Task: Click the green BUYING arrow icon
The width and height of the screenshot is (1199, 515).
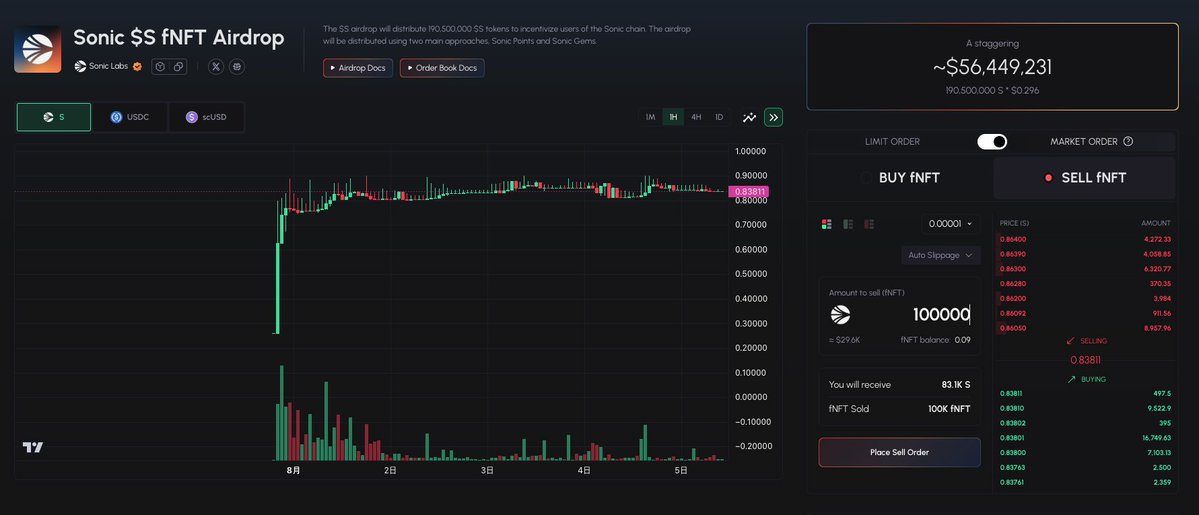Action: point(1071,379)
